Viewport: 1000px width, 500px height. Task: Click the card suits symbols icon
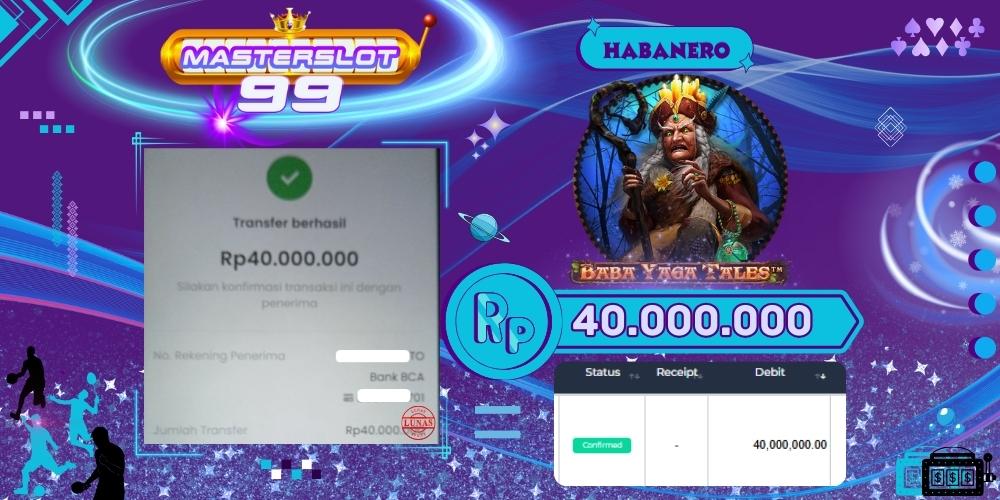click(x=938, y=36)
